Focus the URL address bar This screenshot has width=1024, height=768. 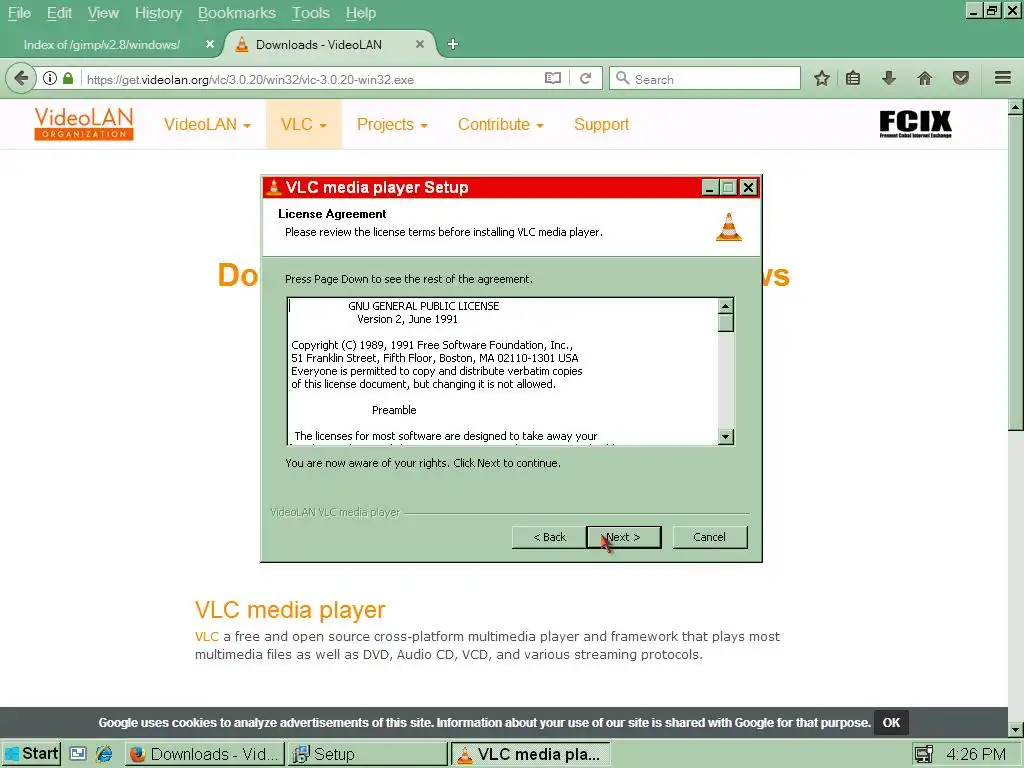coord(311,79)
